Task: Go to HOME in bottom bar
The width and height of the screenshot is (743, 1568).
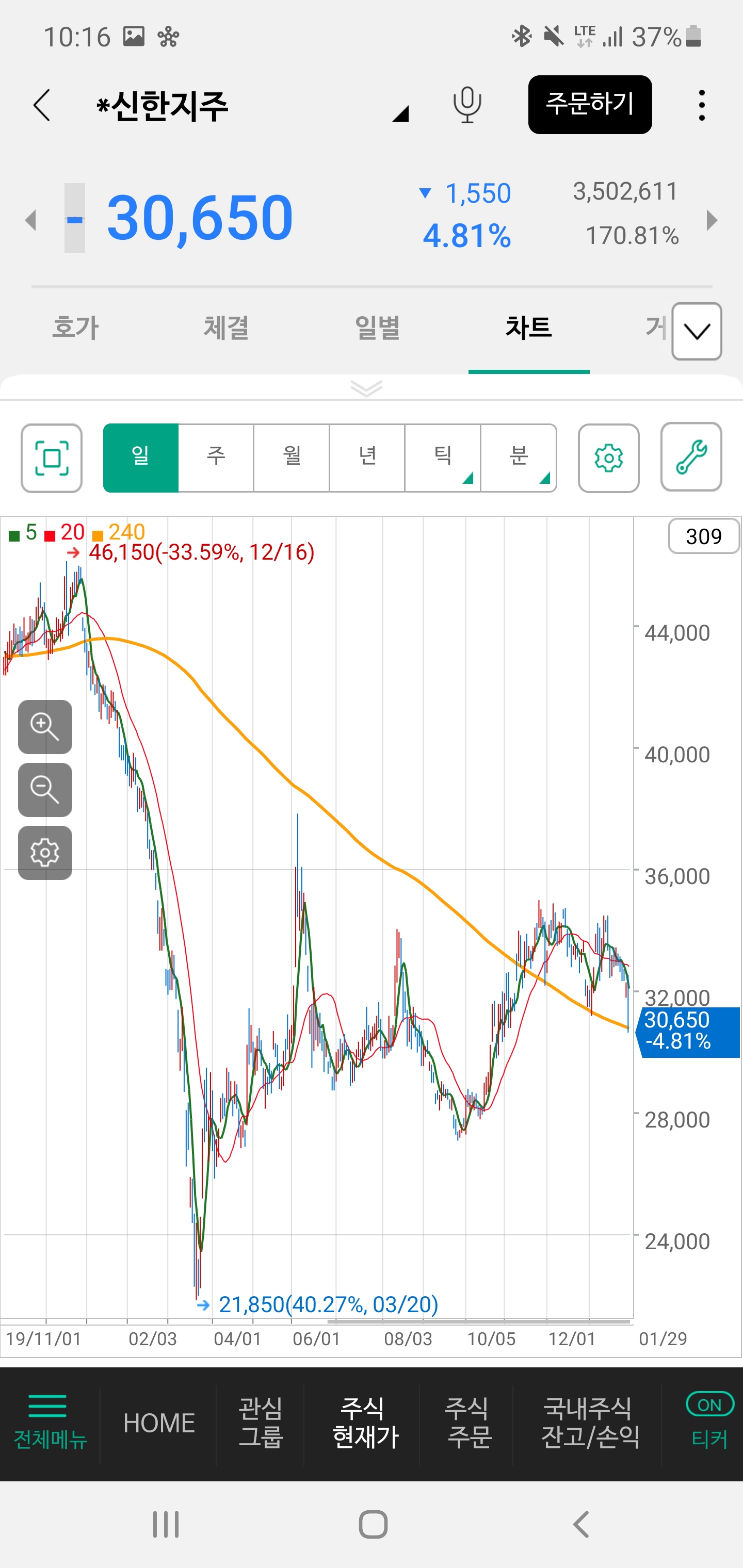Action: pyautogui.click(x=159, y=1423)
